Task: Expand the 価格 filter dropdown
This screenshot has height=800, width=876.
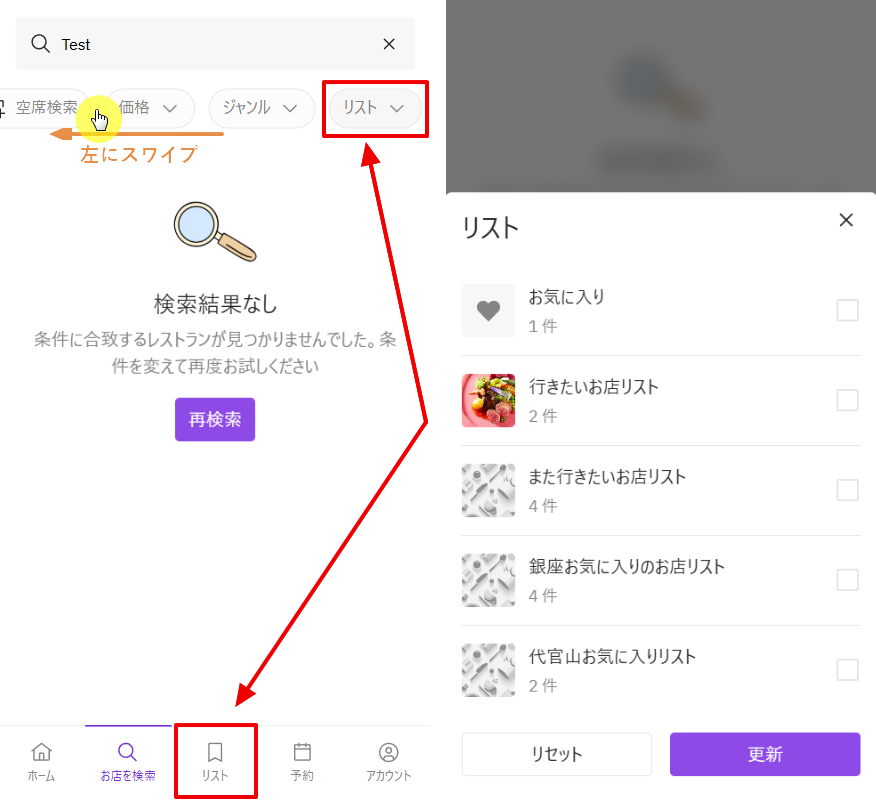Action: pyautogui.click(x=150, y=108)
